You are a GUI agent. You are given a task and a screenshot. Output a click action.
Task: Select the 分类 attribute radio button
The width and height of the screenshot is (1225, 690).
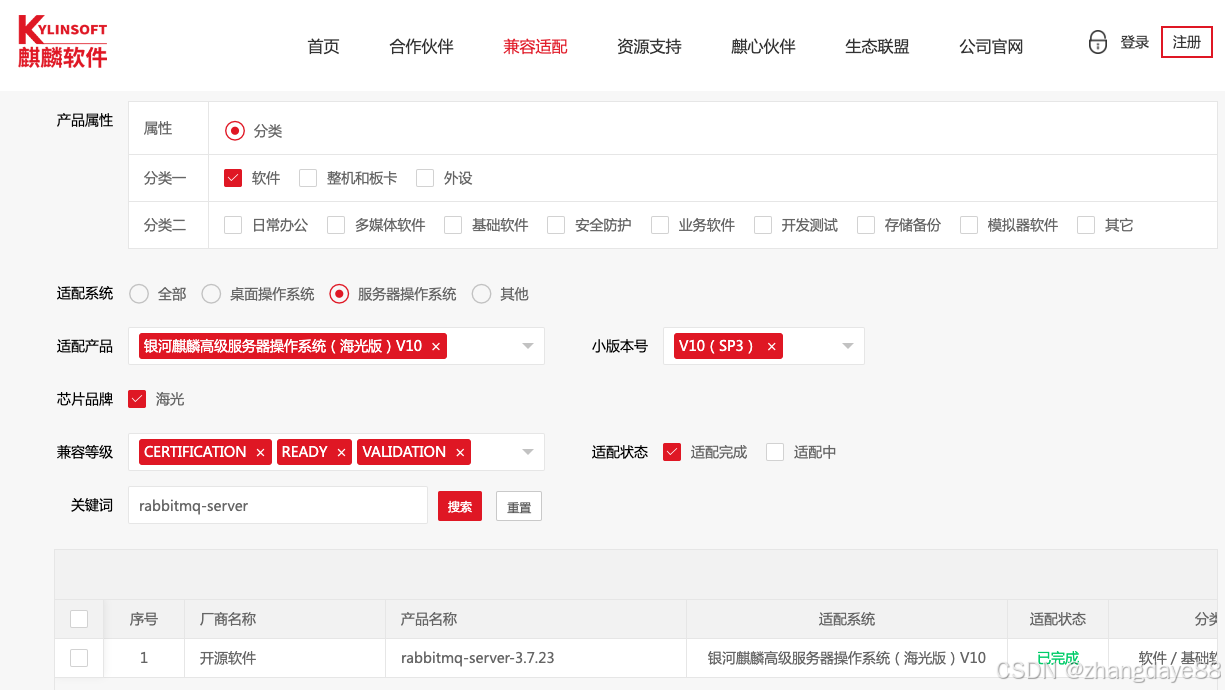(x=234, y=130)
